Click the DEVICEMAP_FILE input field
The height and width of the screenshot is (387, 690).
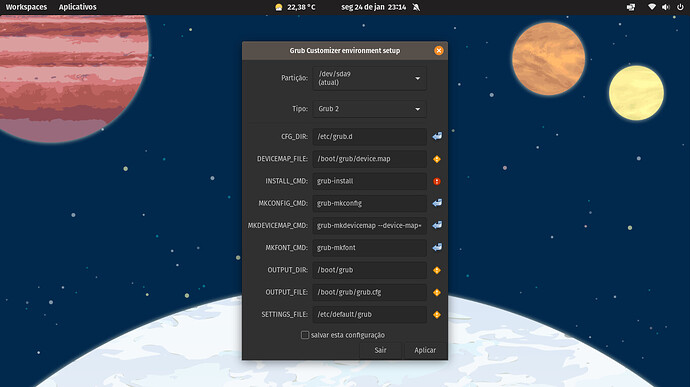[x=369, y=159]
